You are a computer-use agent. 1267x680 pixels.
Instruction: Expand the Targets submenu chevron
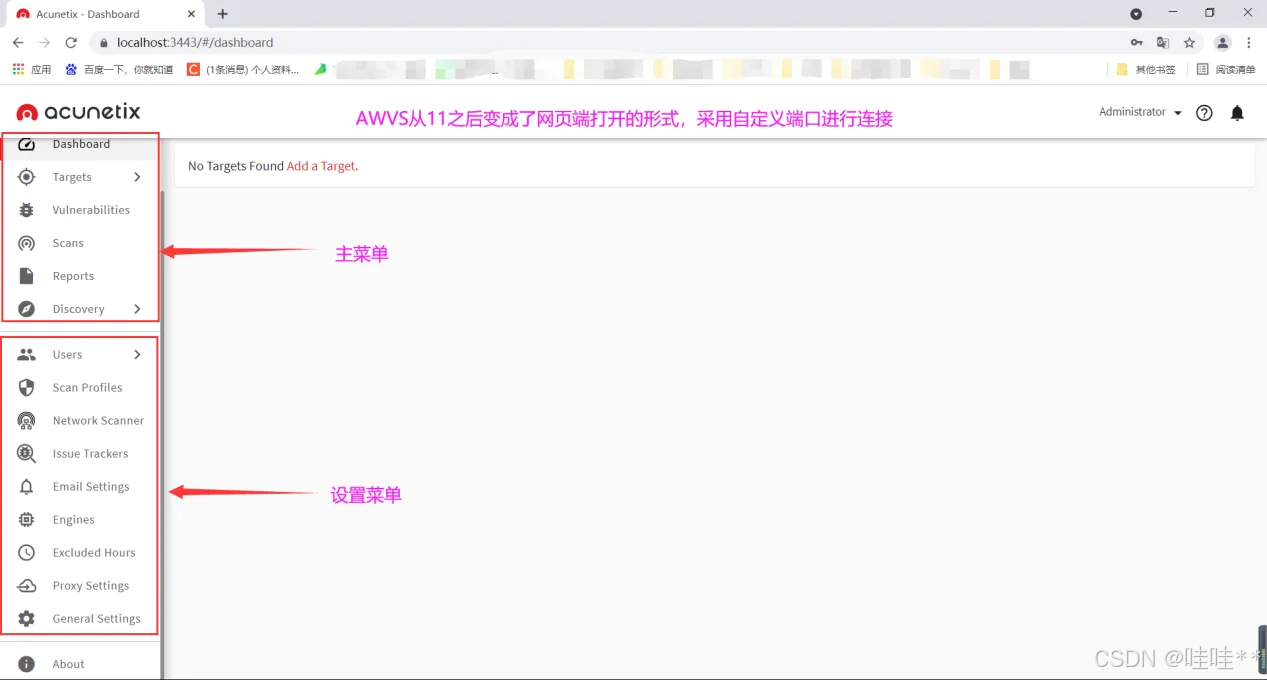(137, 177)
